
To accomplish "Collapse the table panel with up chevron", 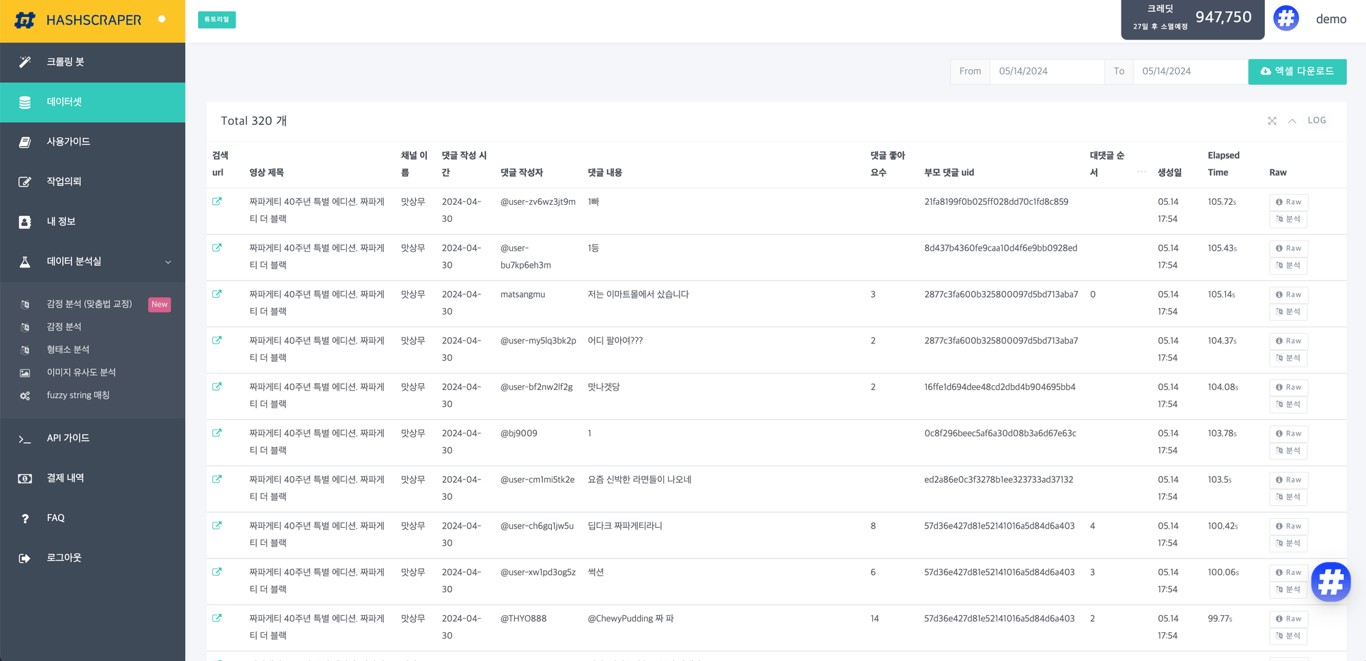I will [x=1292, y=121].
